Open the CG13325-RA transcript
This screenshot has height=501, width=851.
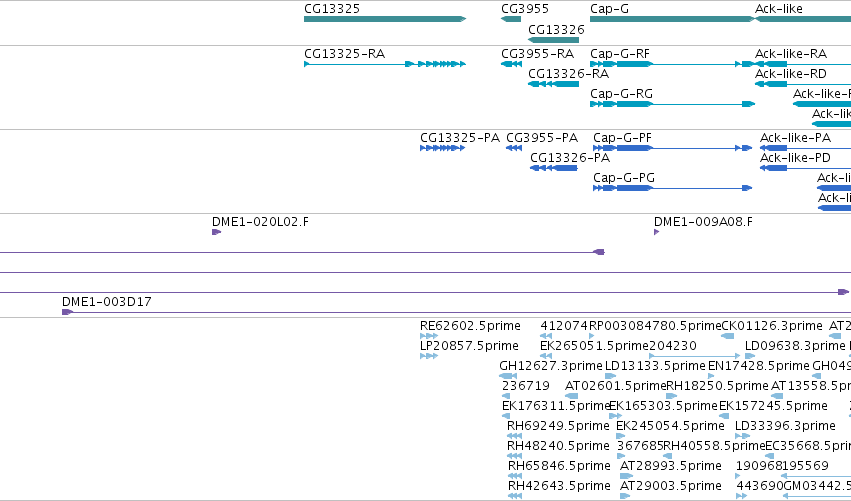[x=385, y=64]
